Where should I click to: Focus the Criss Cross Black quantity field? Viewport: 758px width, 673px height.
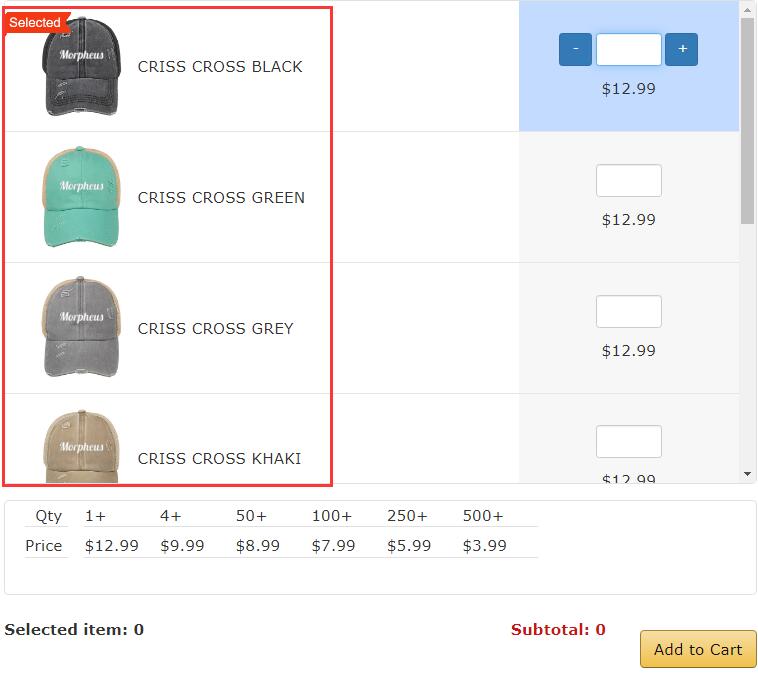tap(628, 49)
